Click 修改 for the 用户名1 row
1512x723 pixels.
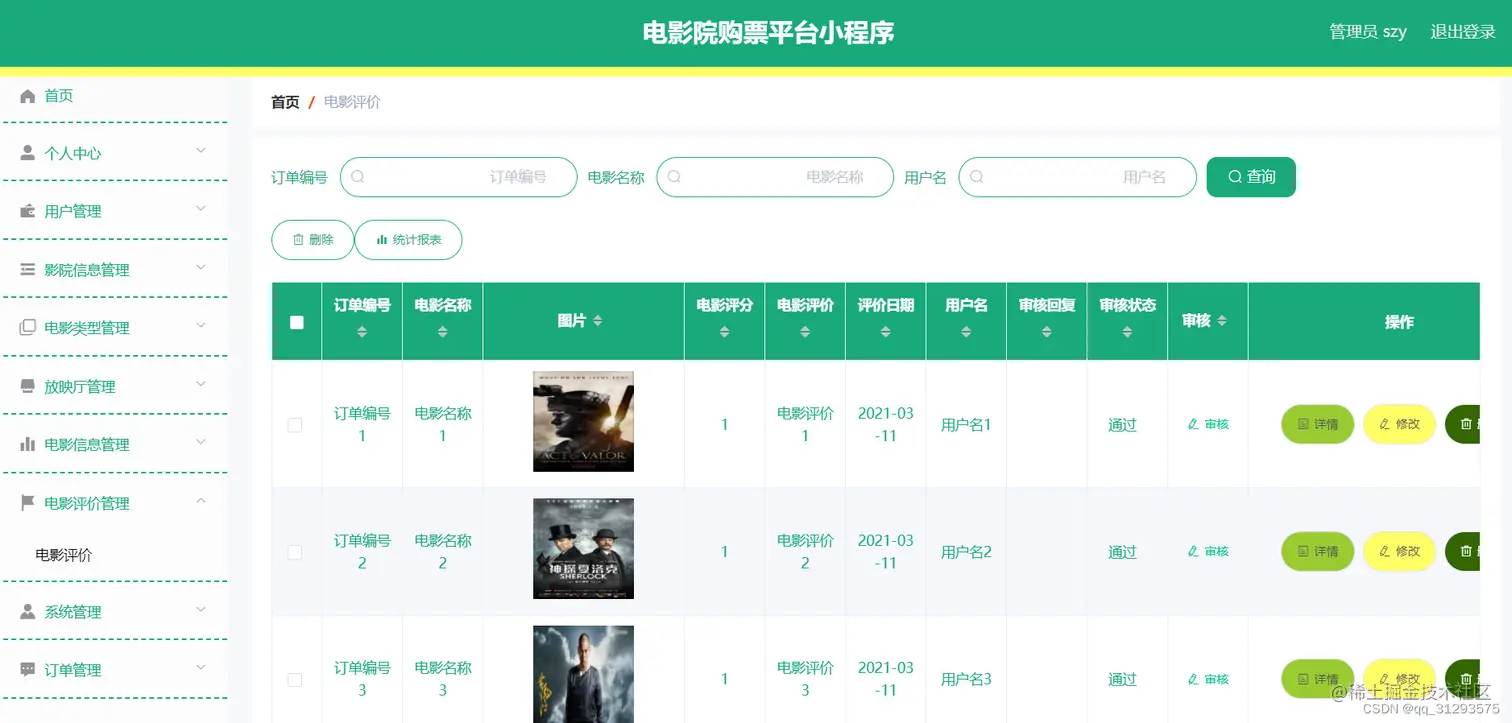[1399, 424]
